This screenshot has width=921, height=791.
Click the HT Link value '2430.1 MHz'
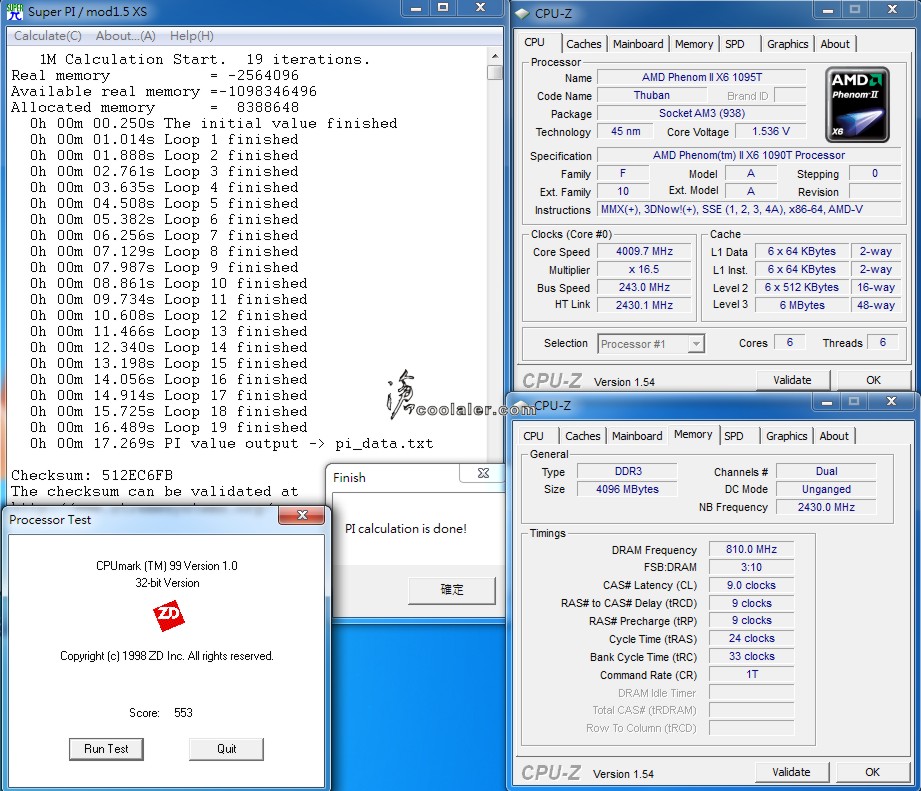click(x=644, y=305)
